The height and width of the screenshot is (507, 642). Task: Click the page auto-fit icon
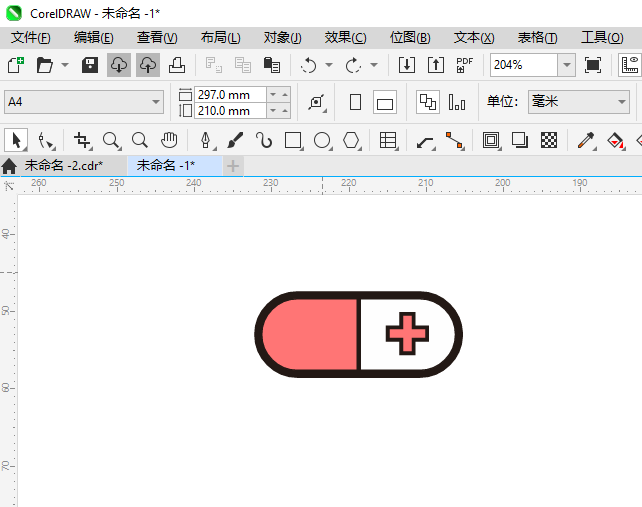click(317, 102)
